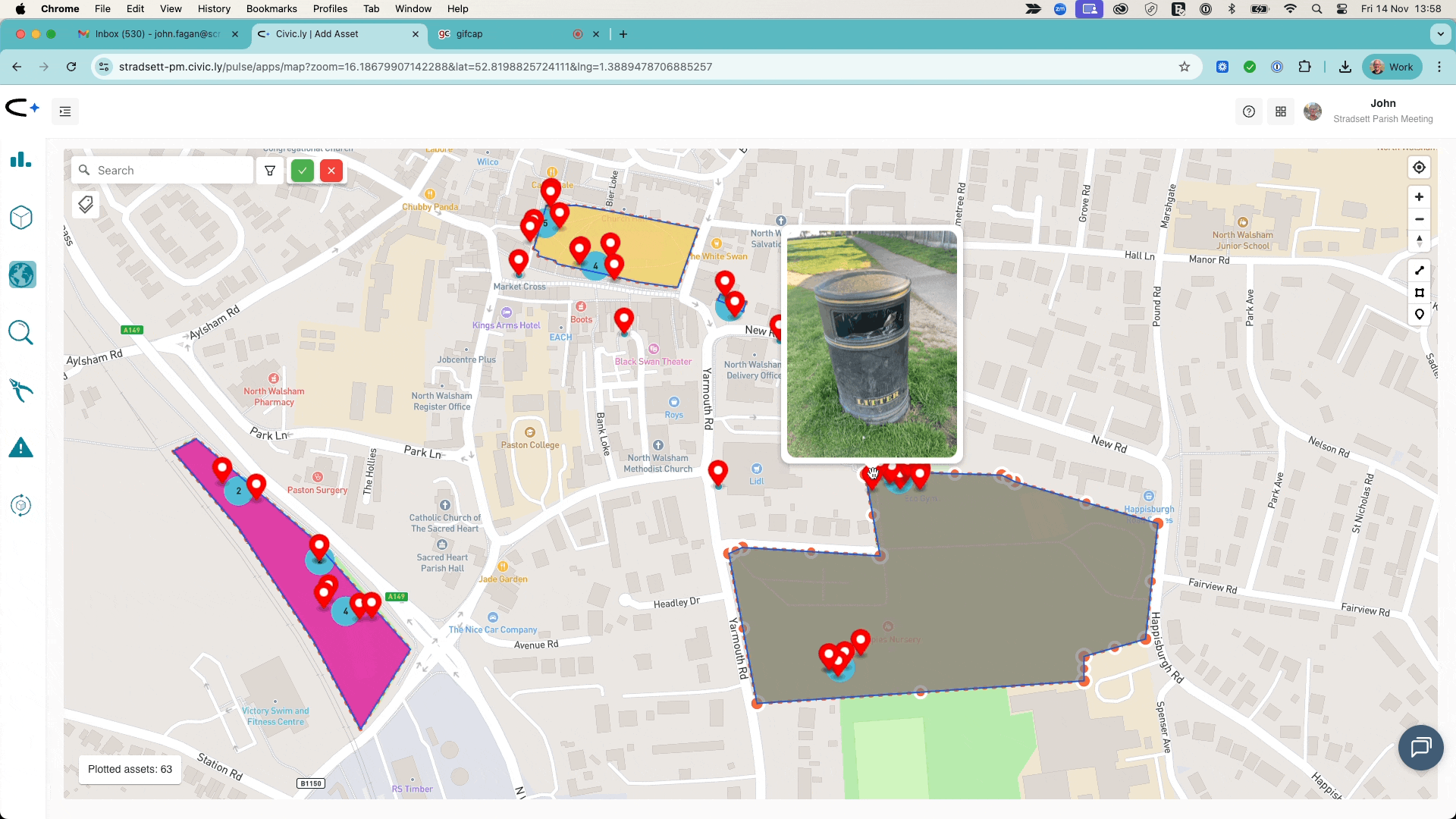The height and width of the screenshot is (819, 1456).
Task: Reset map compass bearing
Action: pos(1419,241)
